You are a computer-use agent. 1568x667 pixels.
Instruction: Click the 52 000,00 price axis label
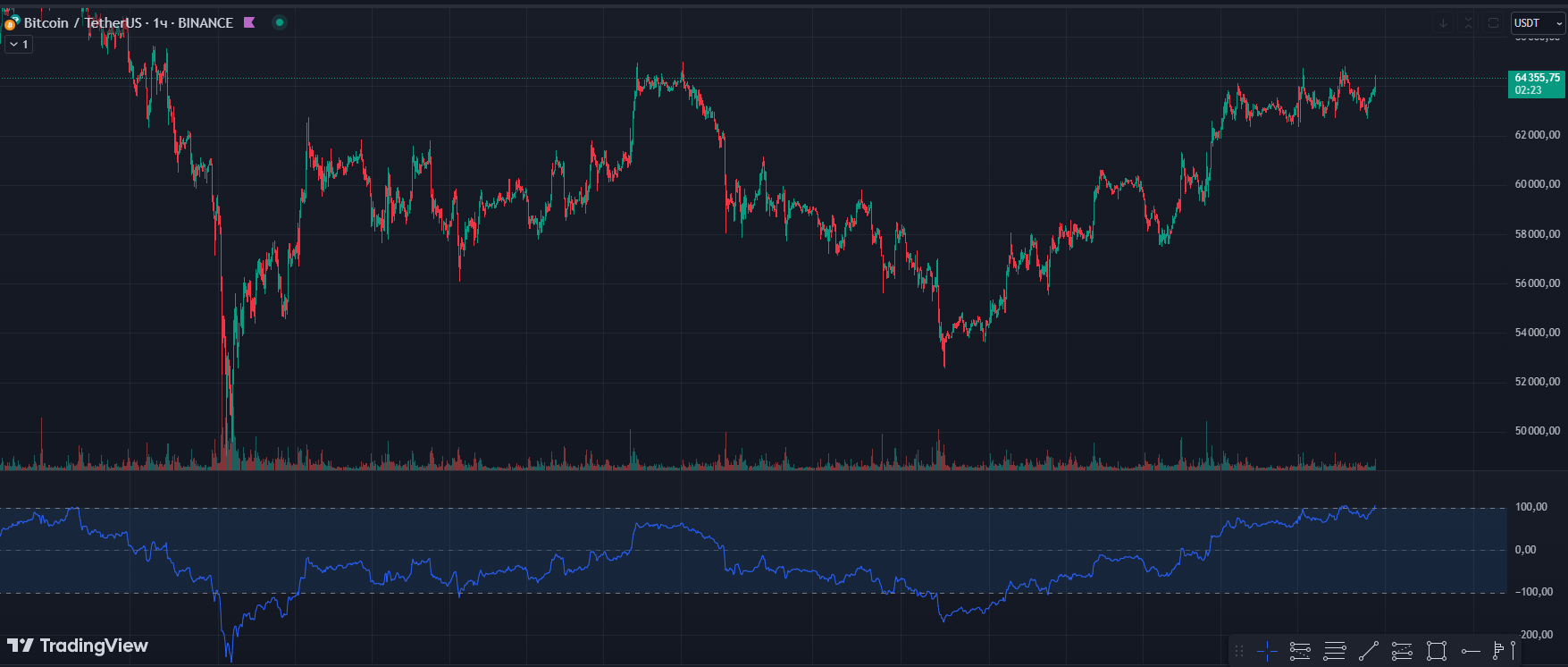pos(1538,382)
